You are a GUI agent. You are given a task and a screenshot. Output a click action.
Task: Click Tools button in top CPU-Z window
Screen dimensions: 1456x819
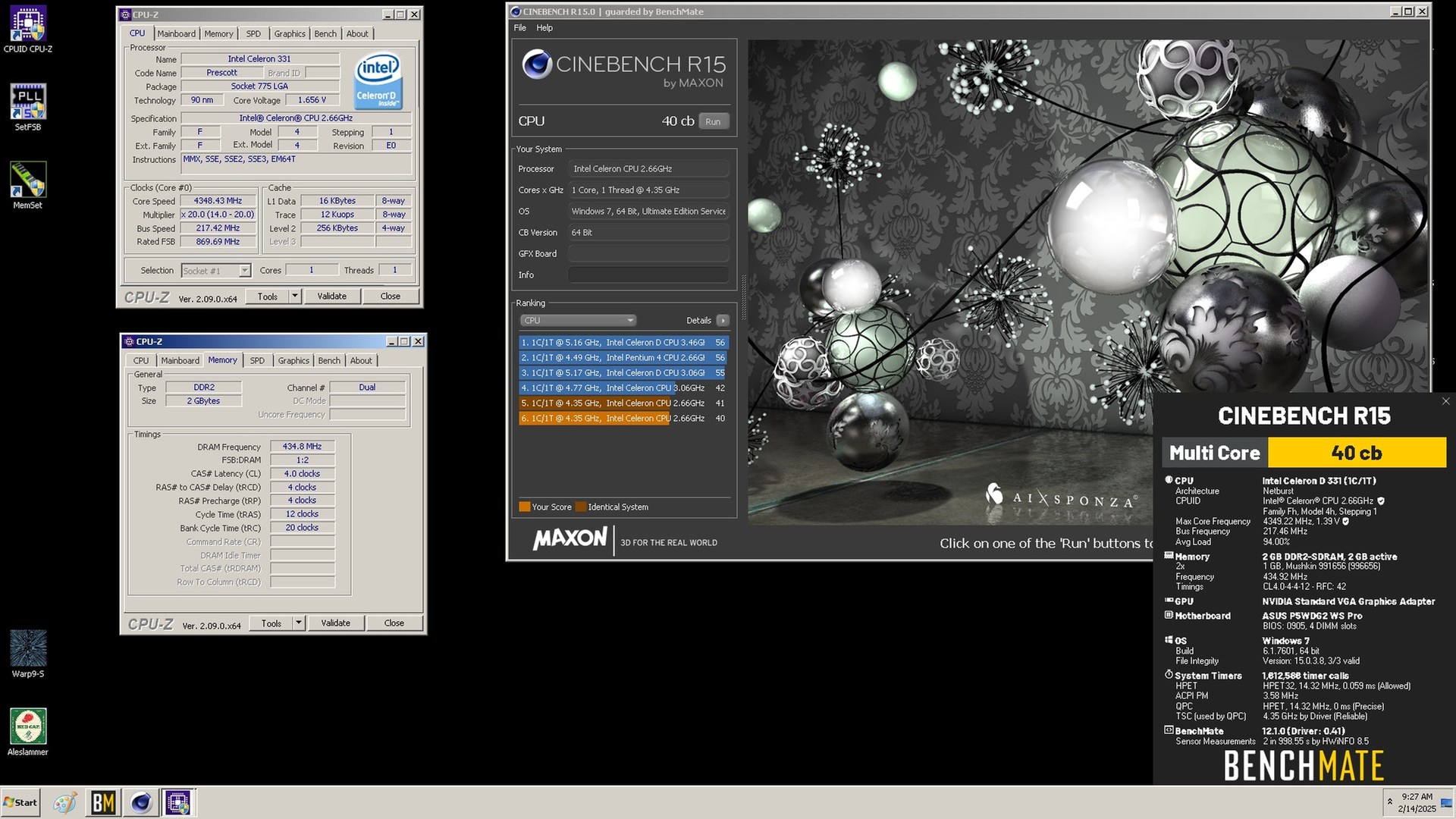point(268,297)
